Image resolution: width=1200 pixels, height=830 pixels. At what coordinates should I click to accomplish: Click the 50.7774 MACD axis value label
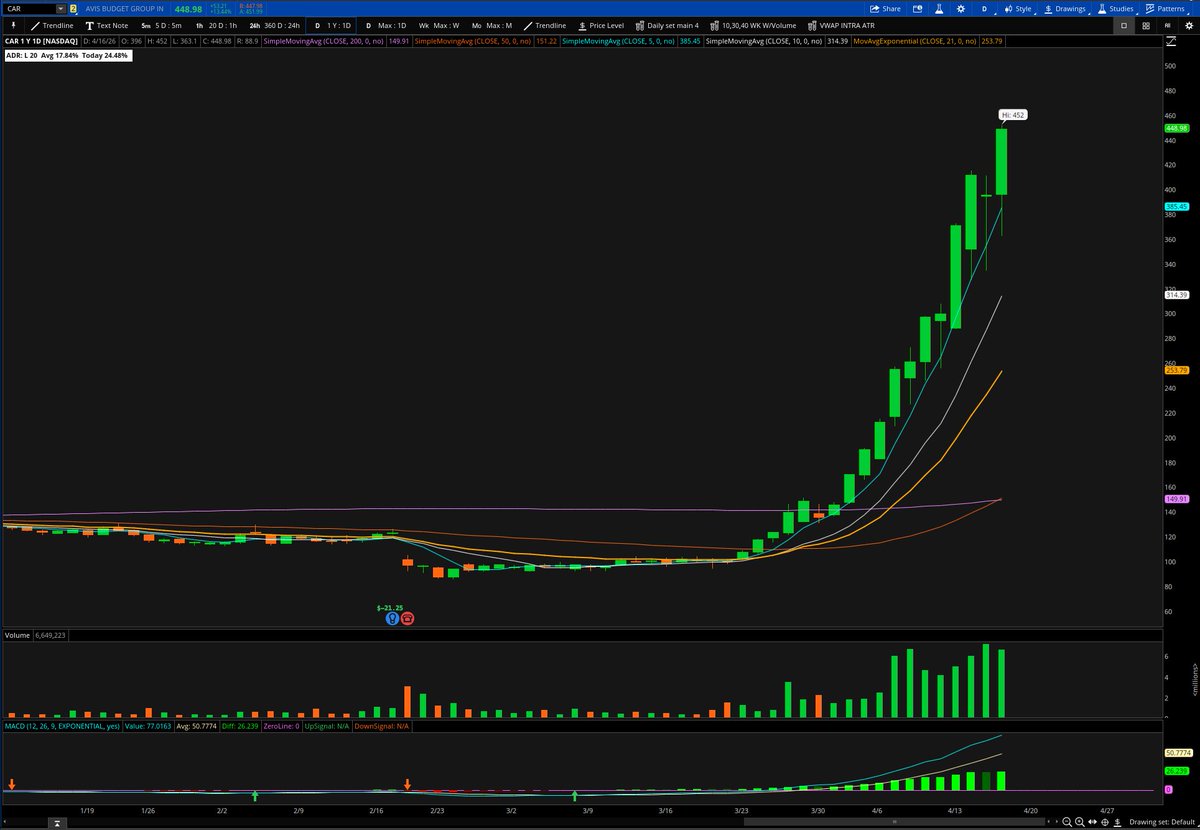pyautogui.click(x=1179, y=752)
